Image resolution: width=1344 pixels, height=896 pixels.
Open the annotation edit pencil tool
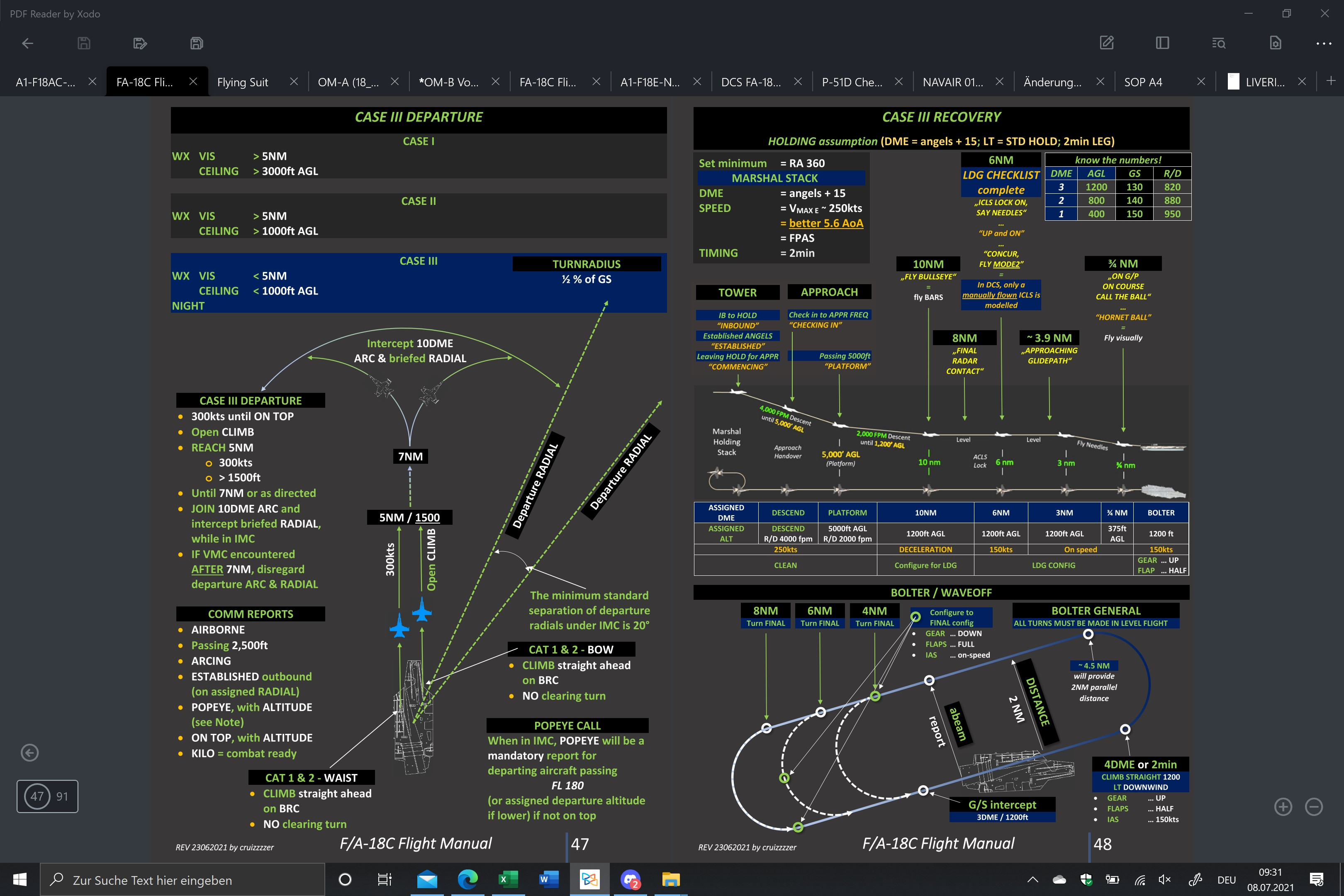[1107, 43]
